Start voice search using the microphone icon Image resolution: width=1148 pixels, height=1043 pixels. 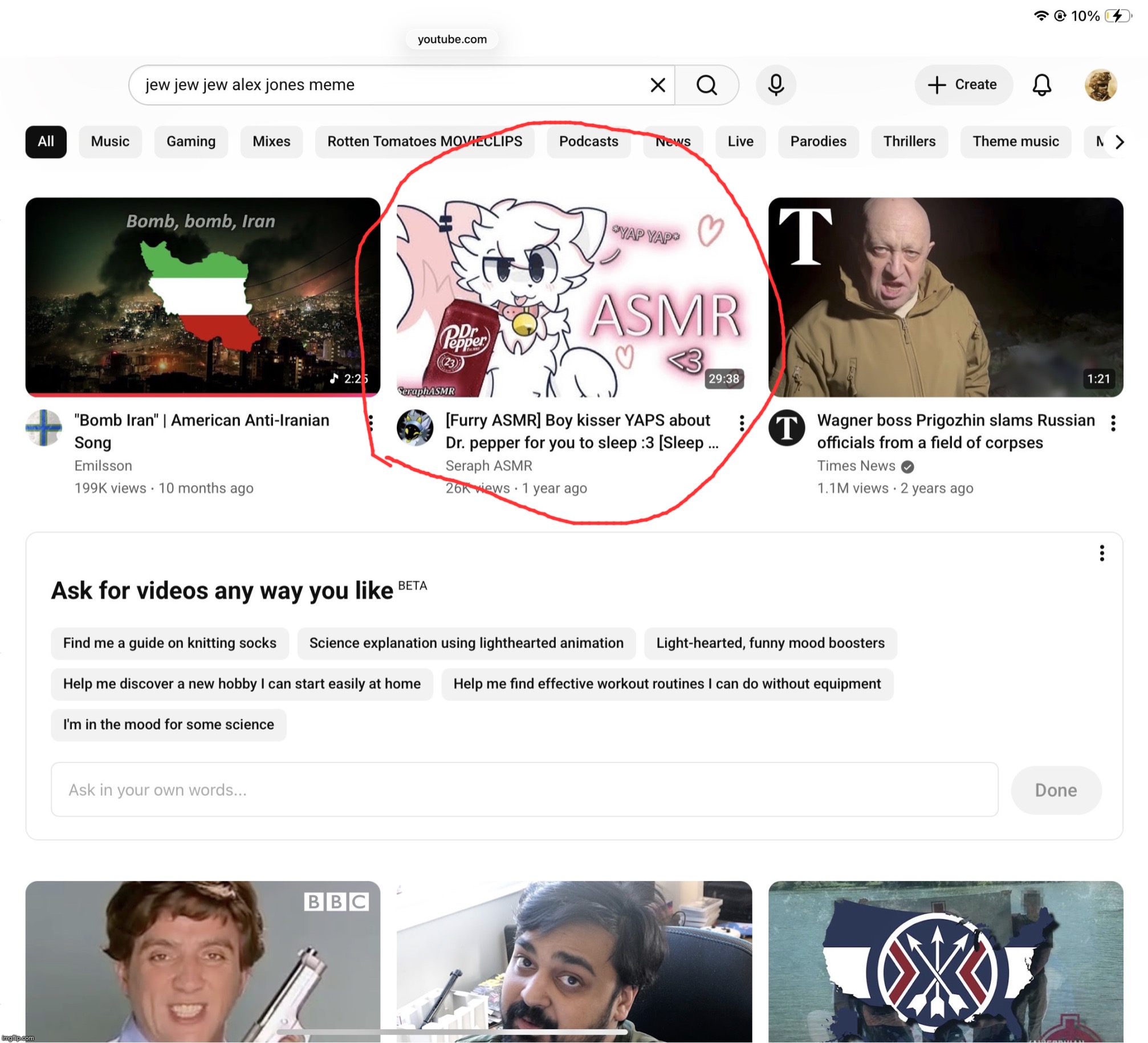[775, 85]
